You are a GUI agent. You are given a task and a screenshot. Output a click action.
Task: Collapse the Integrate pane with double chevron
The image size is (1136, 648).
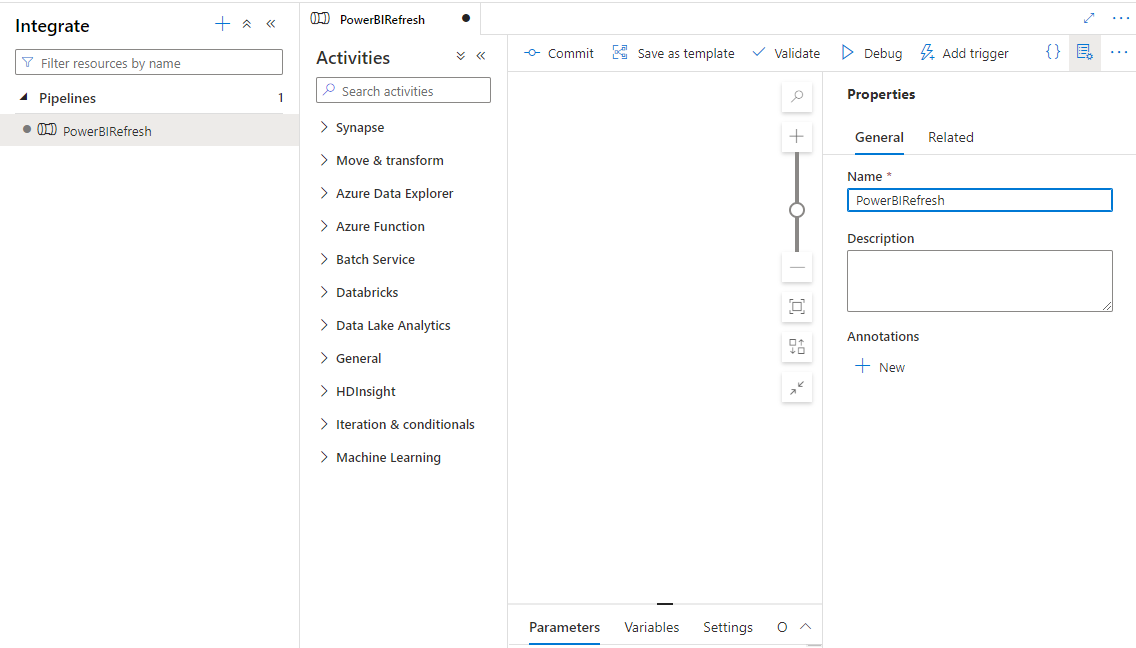click(271, 24)
